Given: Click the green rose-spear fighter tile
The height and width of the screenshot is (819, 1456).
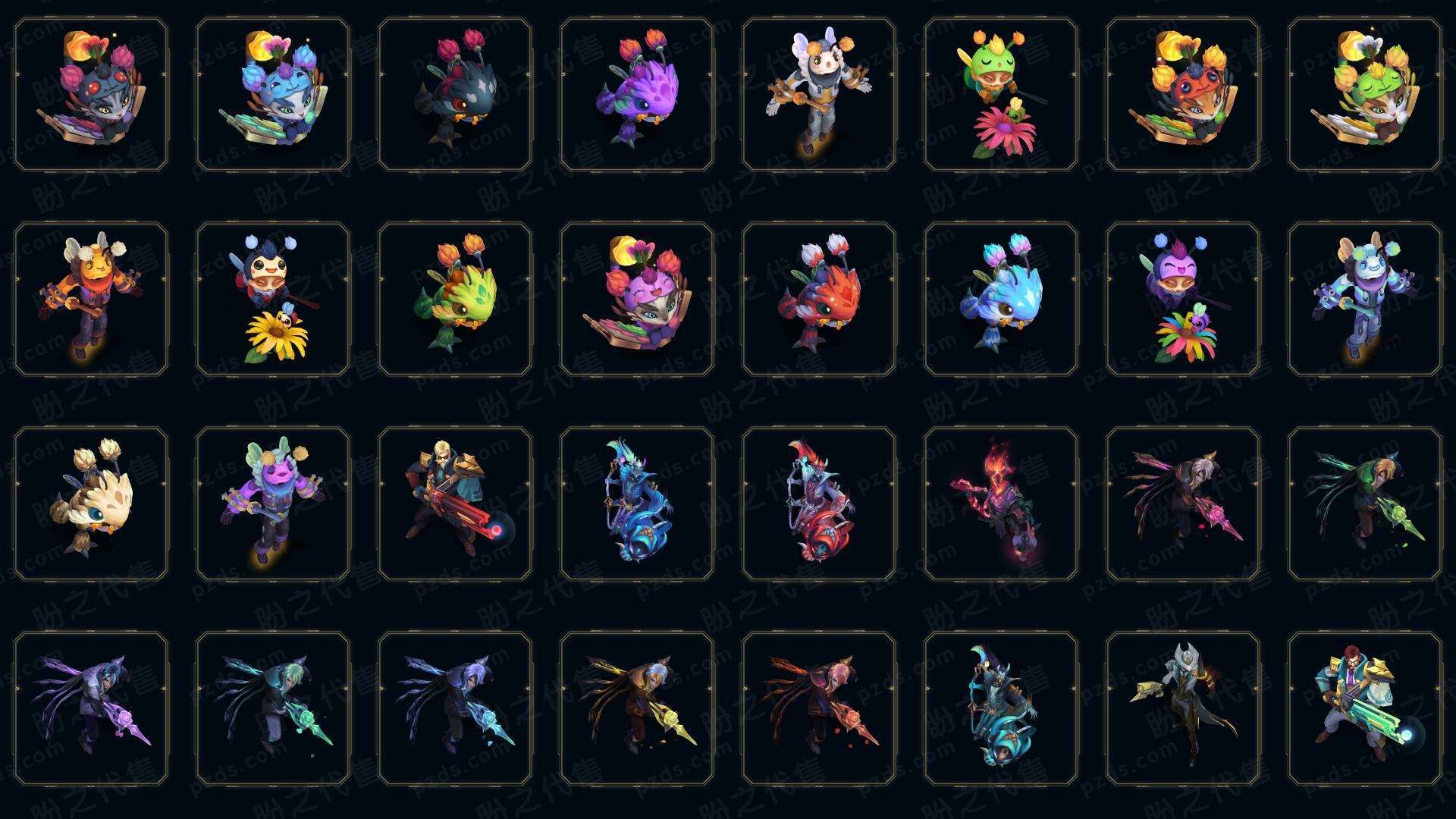Looking at the screenshot, I should tap(1365, 504).
